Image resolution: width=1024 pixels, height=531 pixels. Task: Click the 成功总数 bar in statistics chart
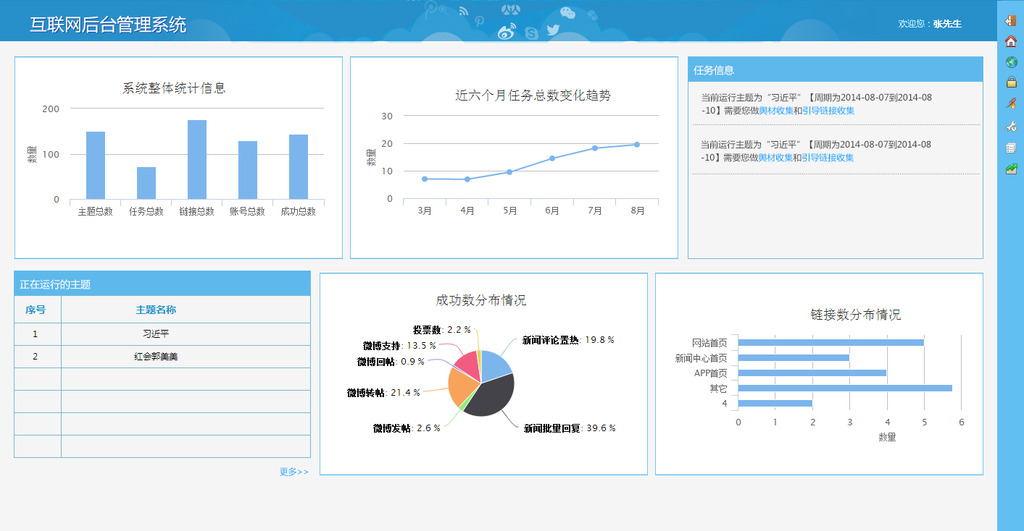click(298, 167)
